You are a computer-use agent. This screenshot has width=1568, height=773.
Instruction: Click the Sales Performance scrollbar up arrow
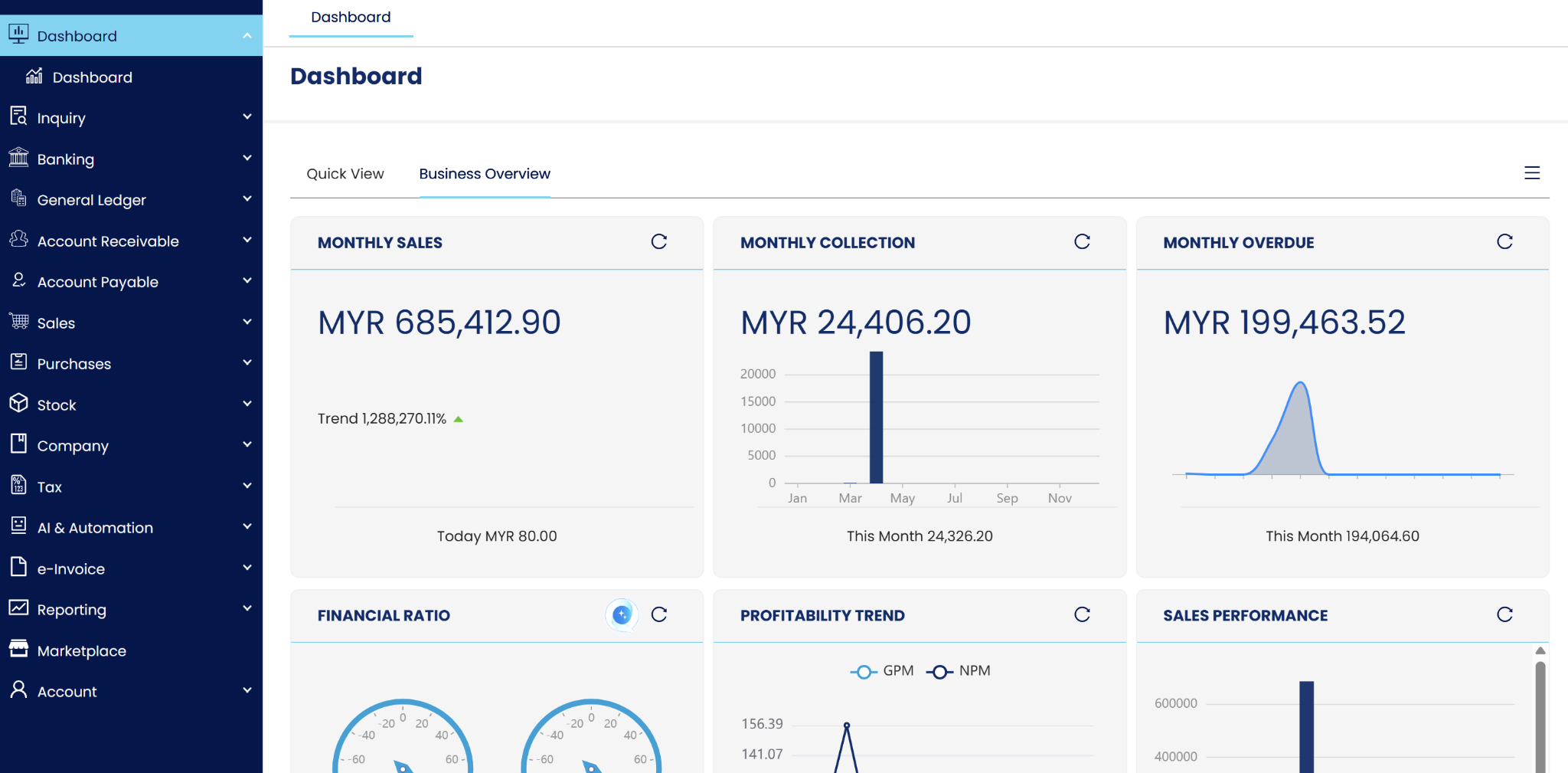coord(1540,651)
